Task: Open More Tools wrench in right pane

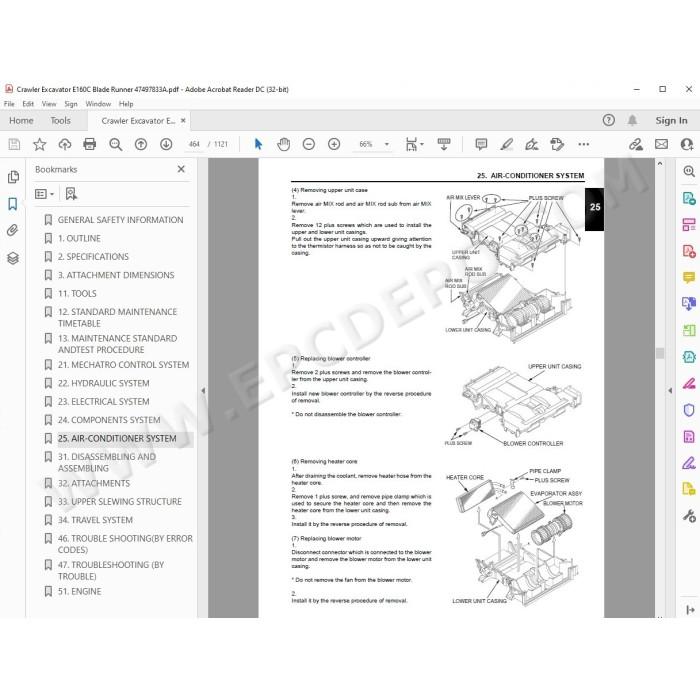Action: pyautogui.click(x=689, y=516)
